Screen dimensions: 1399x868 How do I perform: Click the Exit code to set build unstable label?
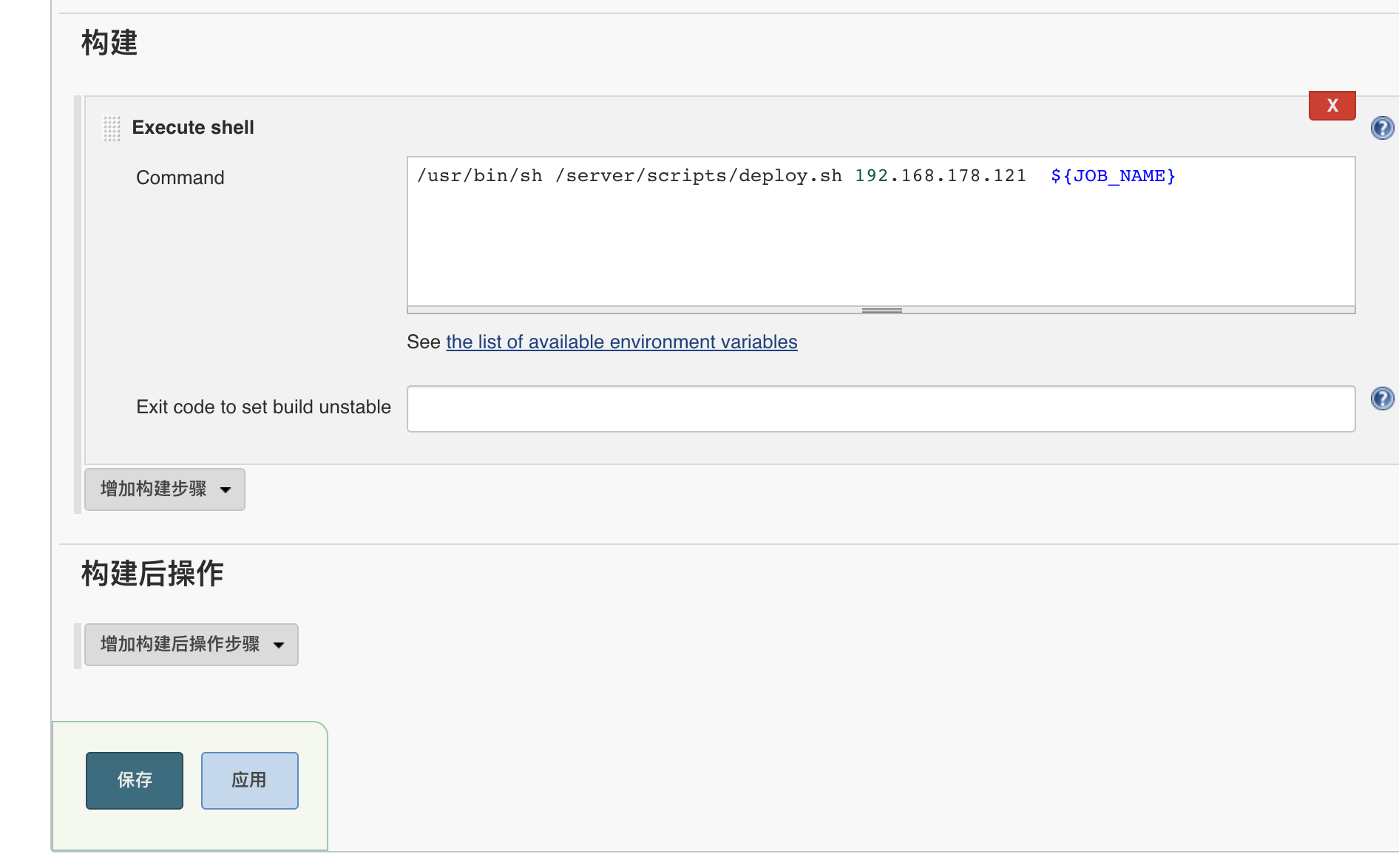(264, 407)
